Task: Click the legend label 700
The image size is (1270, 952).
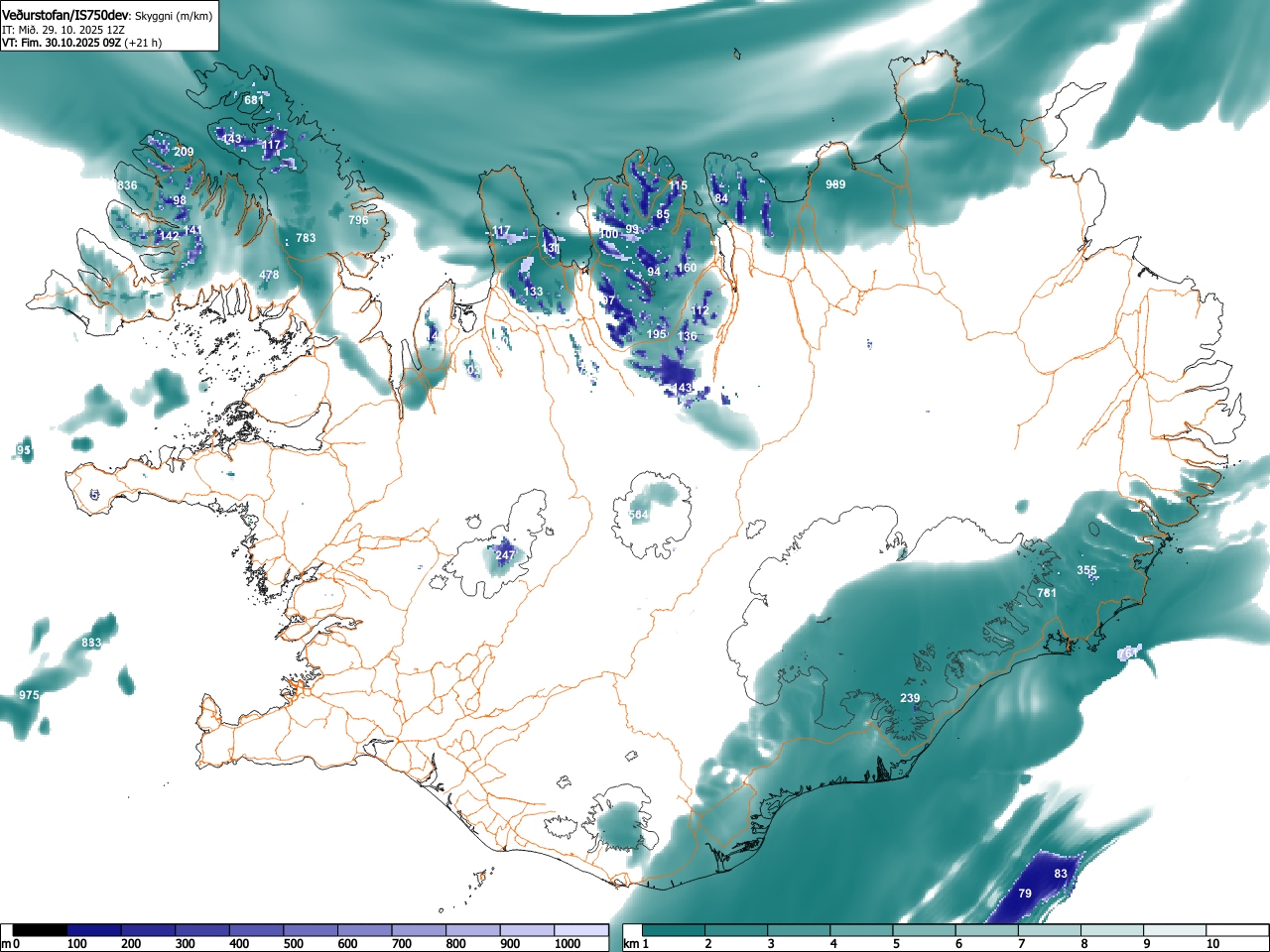Action: point(402,944)
